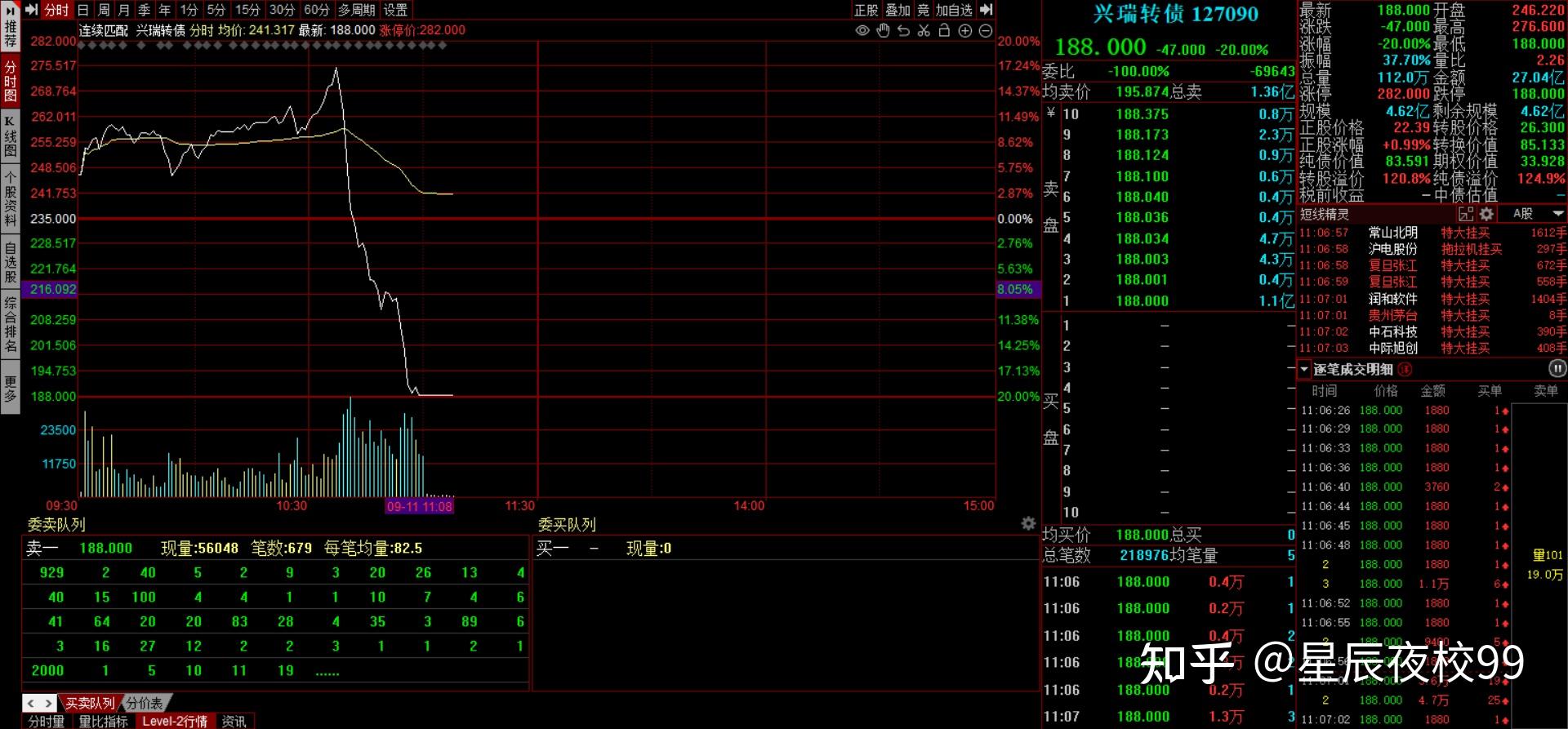Switch to the 月 monthly chart tab

coord(124,10)
